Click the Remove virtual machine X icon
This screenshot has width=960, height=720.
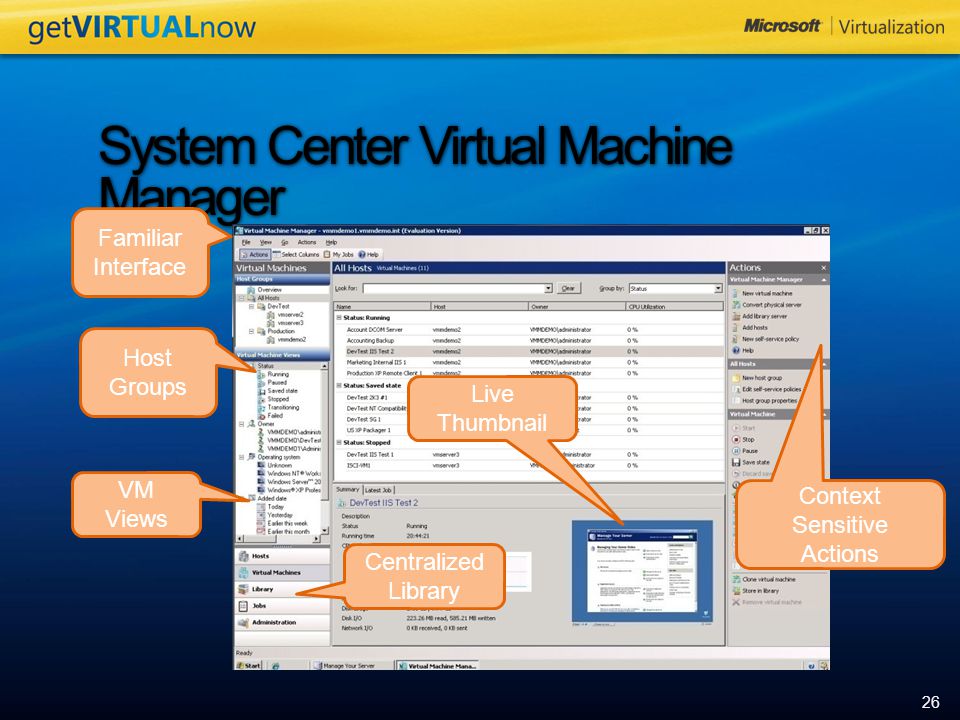click(736, 602)
